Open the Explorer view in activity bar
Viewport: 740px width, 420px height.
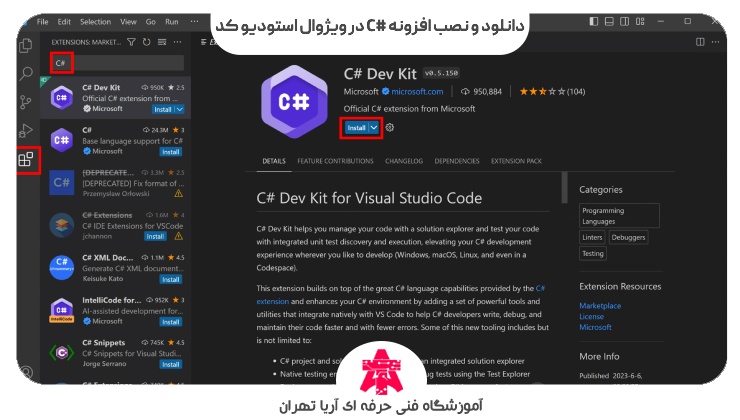point(26,45)
